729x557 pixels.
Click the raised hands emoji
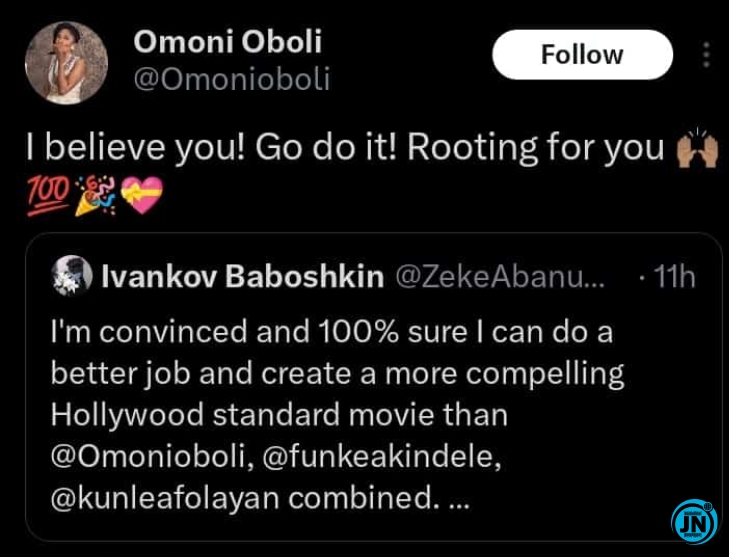pos(698,148)
